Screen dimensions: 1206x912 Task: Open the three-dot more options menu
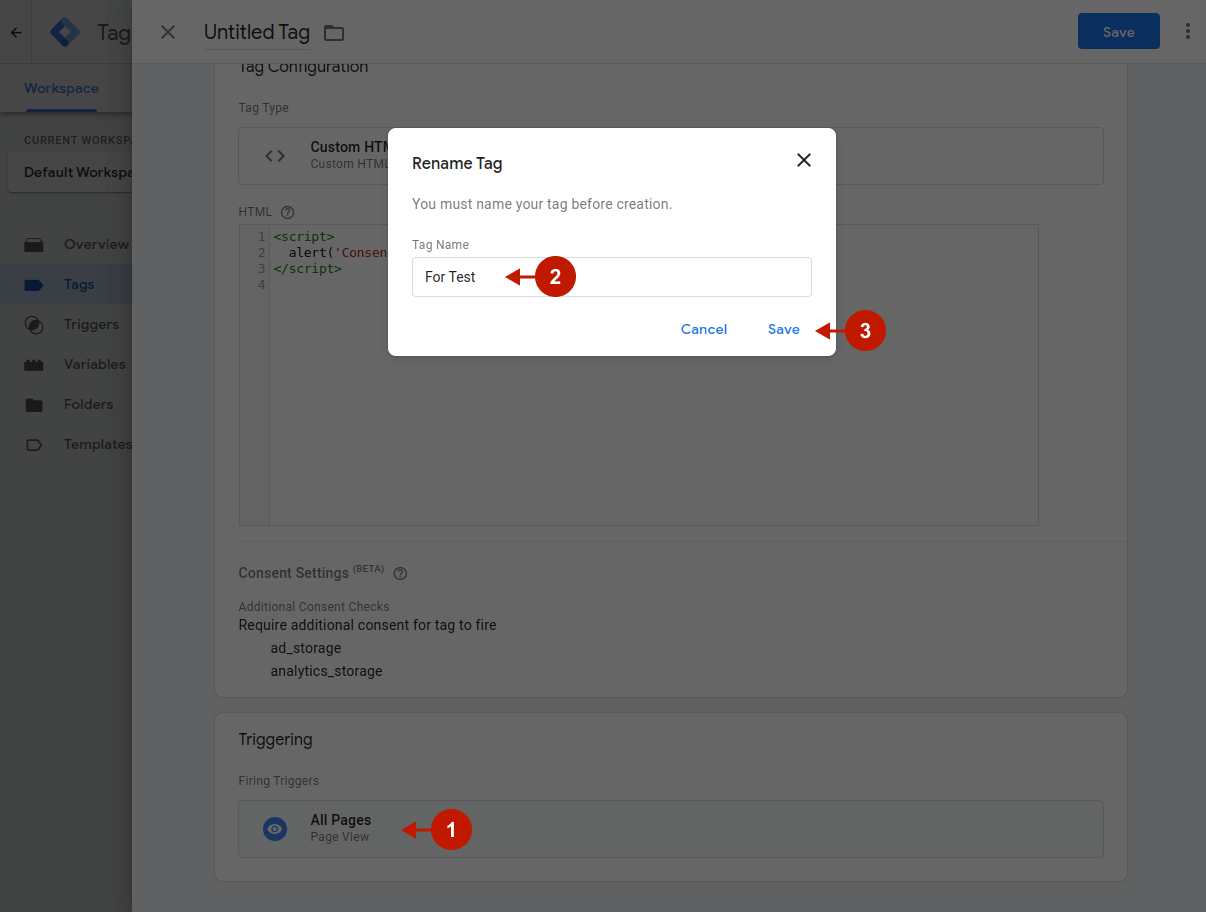1187,32
